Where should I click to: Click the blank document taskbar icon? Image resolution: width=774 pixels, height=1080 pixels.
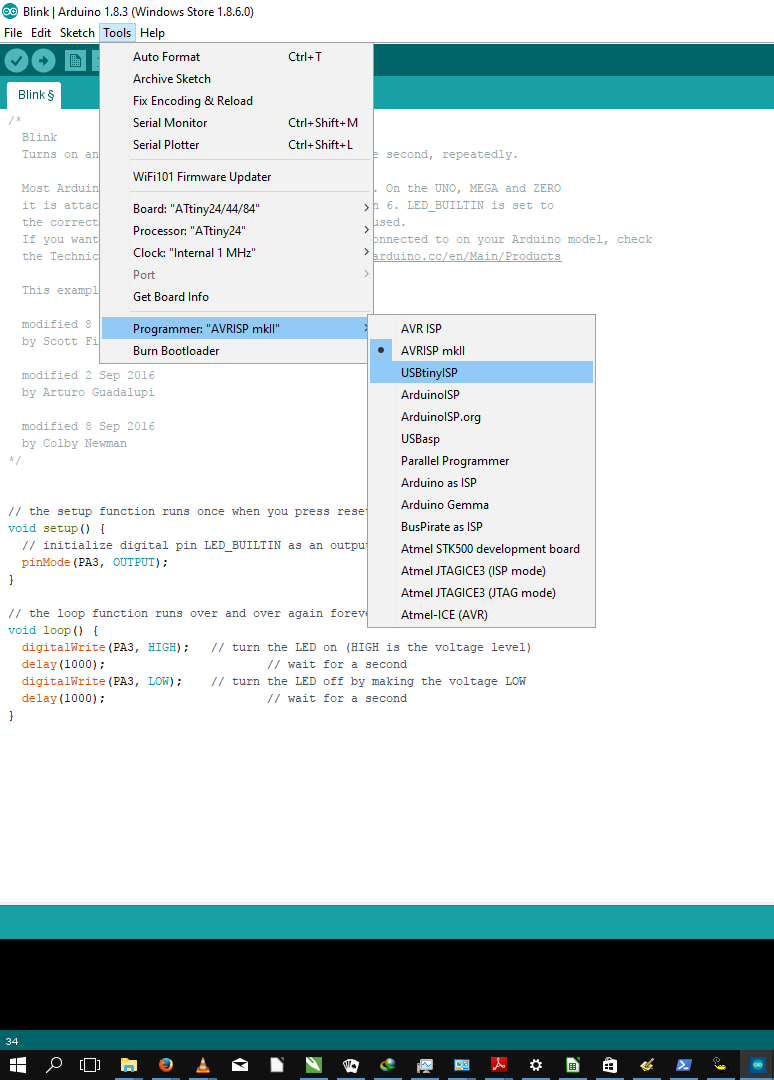pyautogui.click(x=277, y=1065)
